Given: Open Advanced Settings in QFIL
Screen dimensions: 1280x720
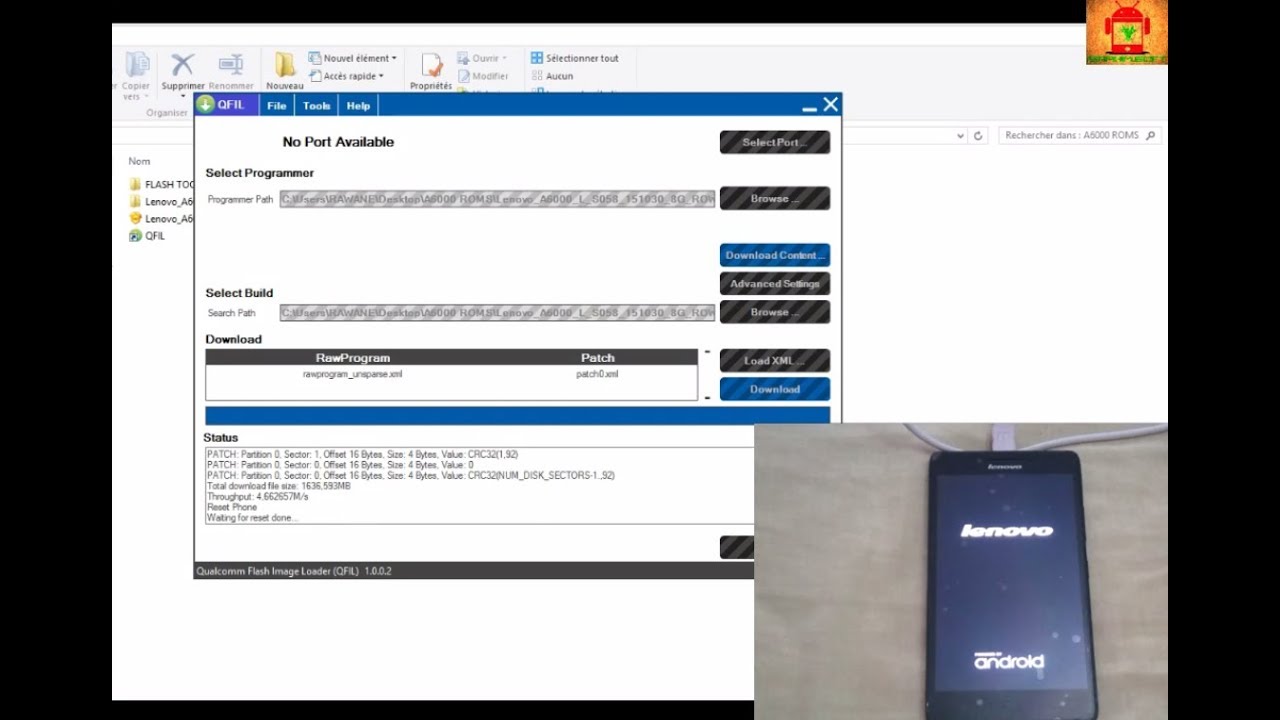Looking at the screenshot, I should click(x=775, y=283).
